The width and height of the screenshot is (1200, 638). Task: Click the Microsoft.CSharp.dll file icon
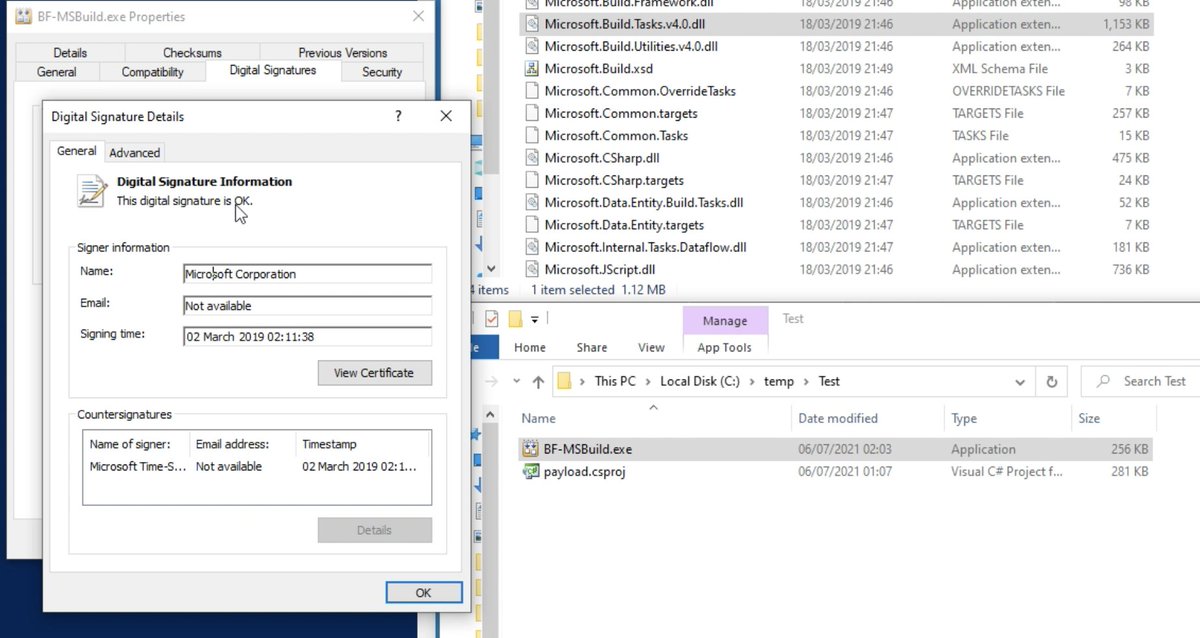(x=532, y=158)
